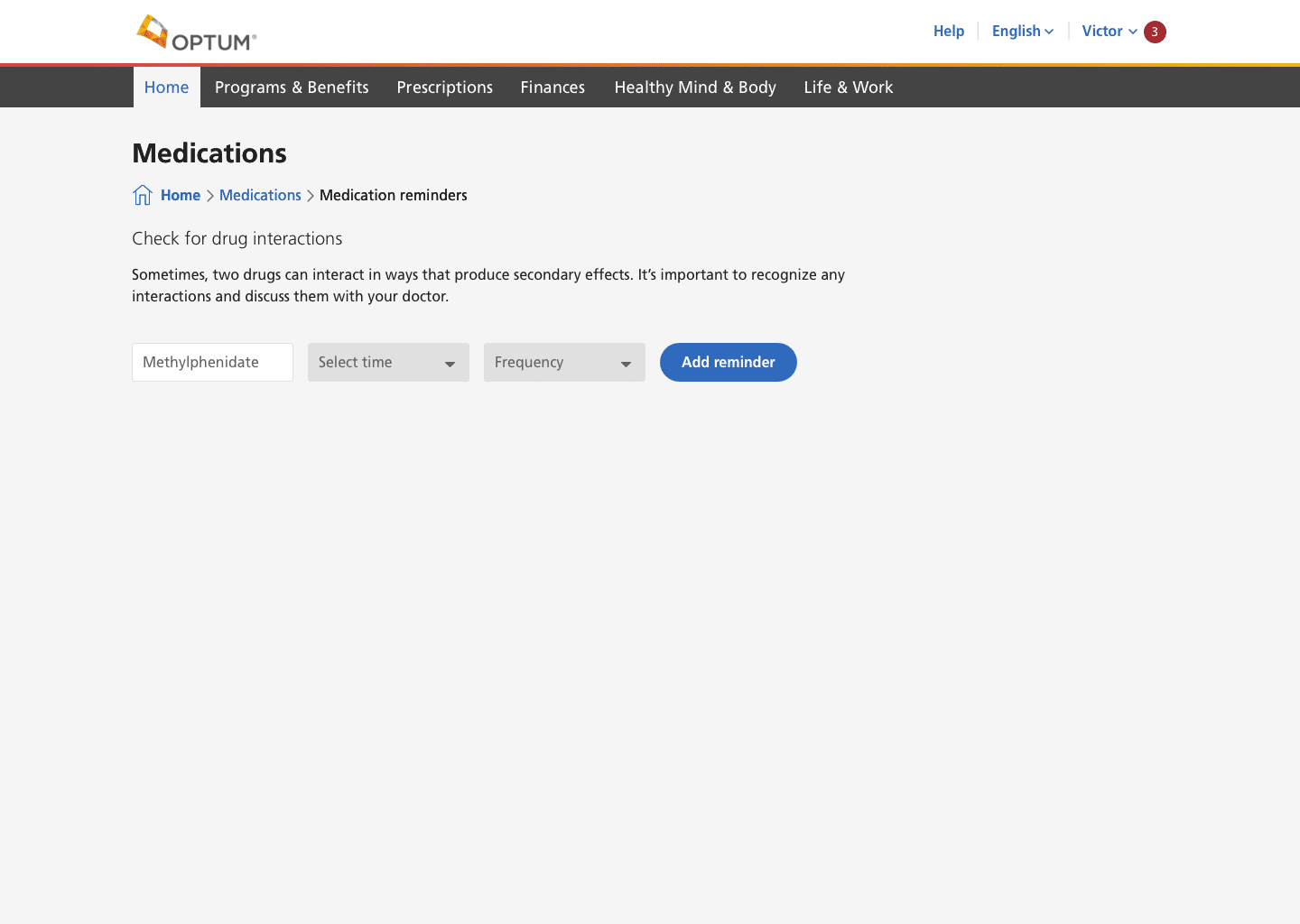Open the notifications badge showing 3
Viewport: 1300px width, 924px height.
(1155, 32)
